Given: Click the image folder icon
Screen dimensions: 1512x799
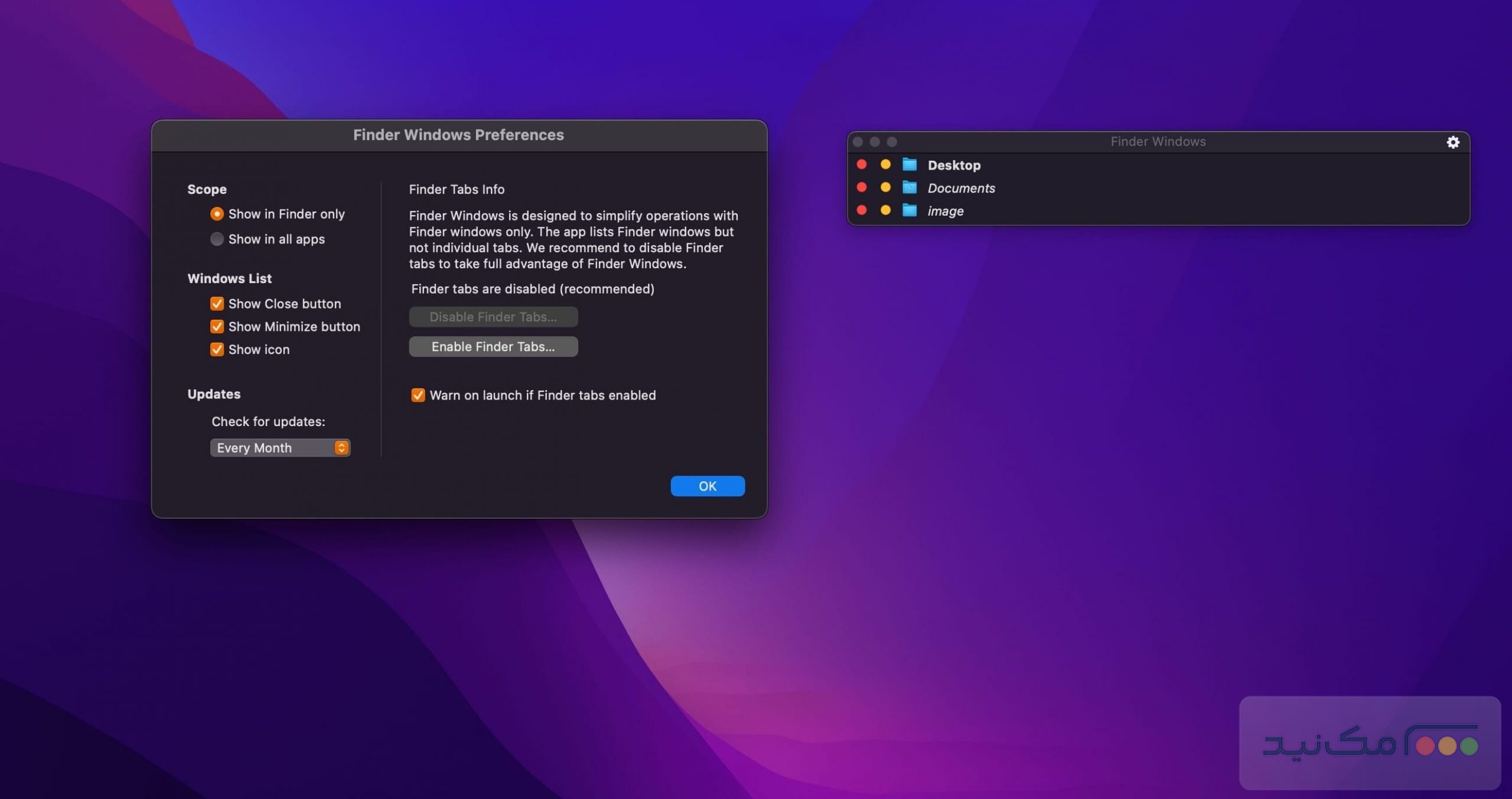Looking at the screenshot, I should [x=910, y=211].
